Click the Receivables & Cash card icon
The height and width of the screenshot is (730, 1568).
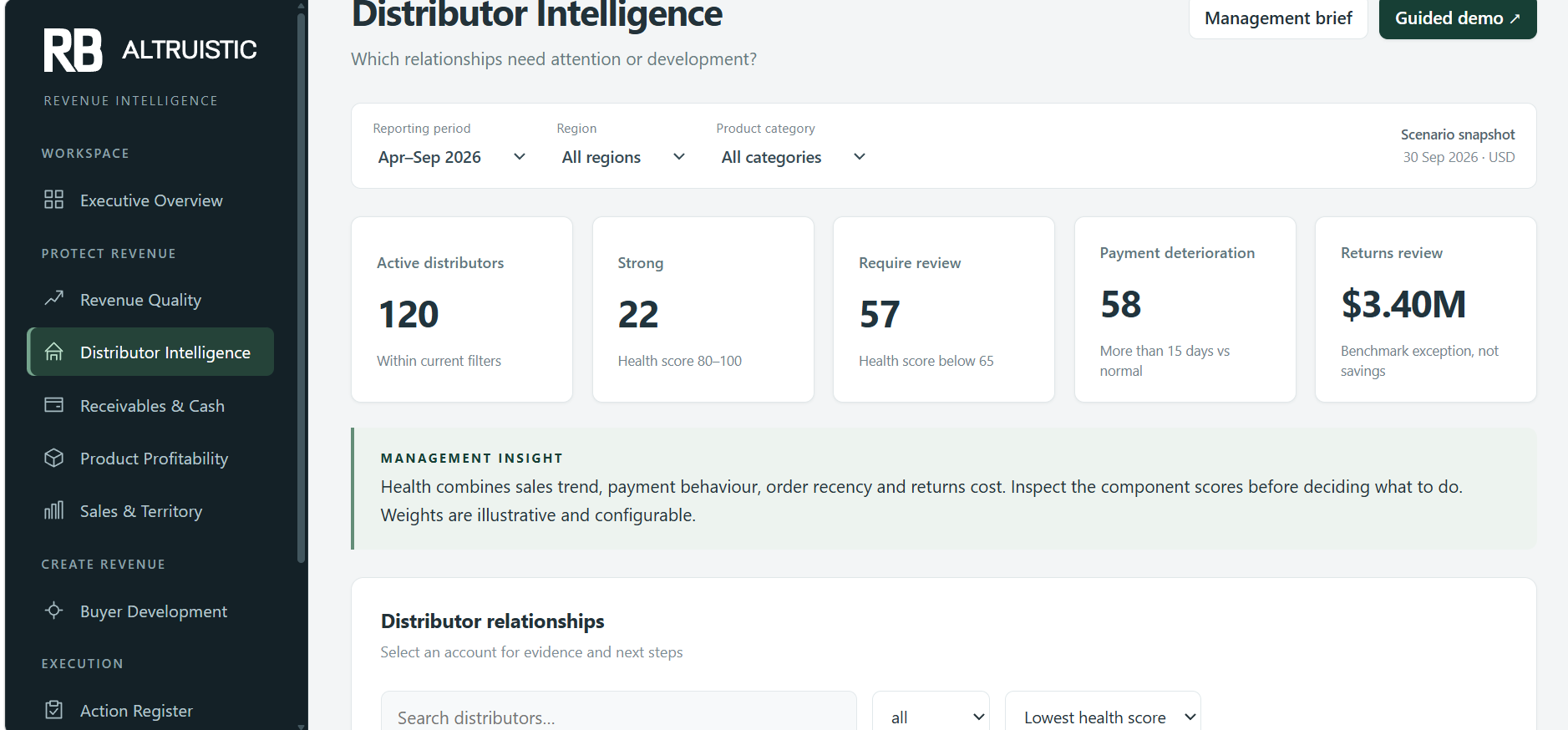point(54,405)
